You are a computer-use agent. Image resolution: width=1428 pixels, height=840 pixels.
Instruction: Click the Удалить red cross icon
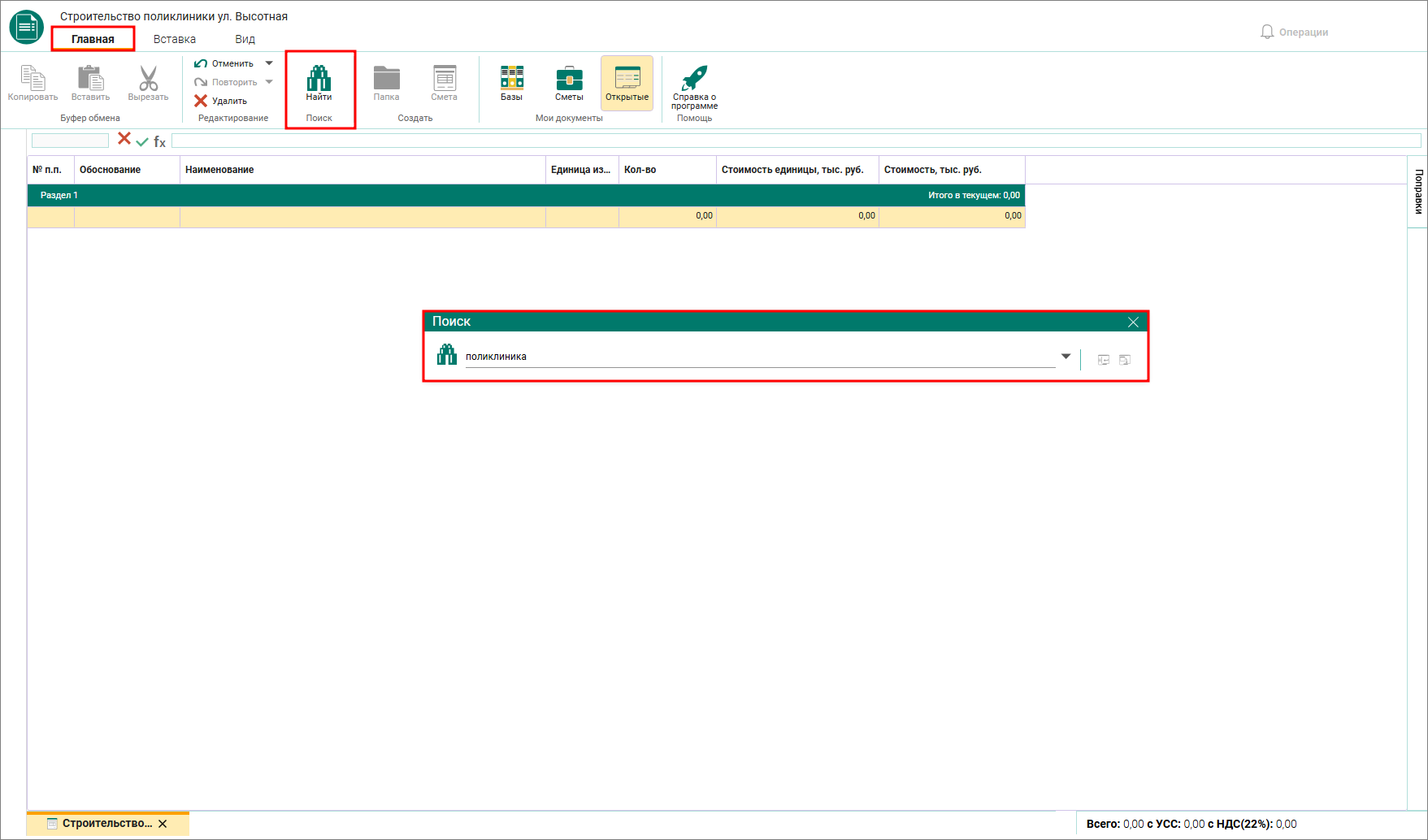point(201,101)
